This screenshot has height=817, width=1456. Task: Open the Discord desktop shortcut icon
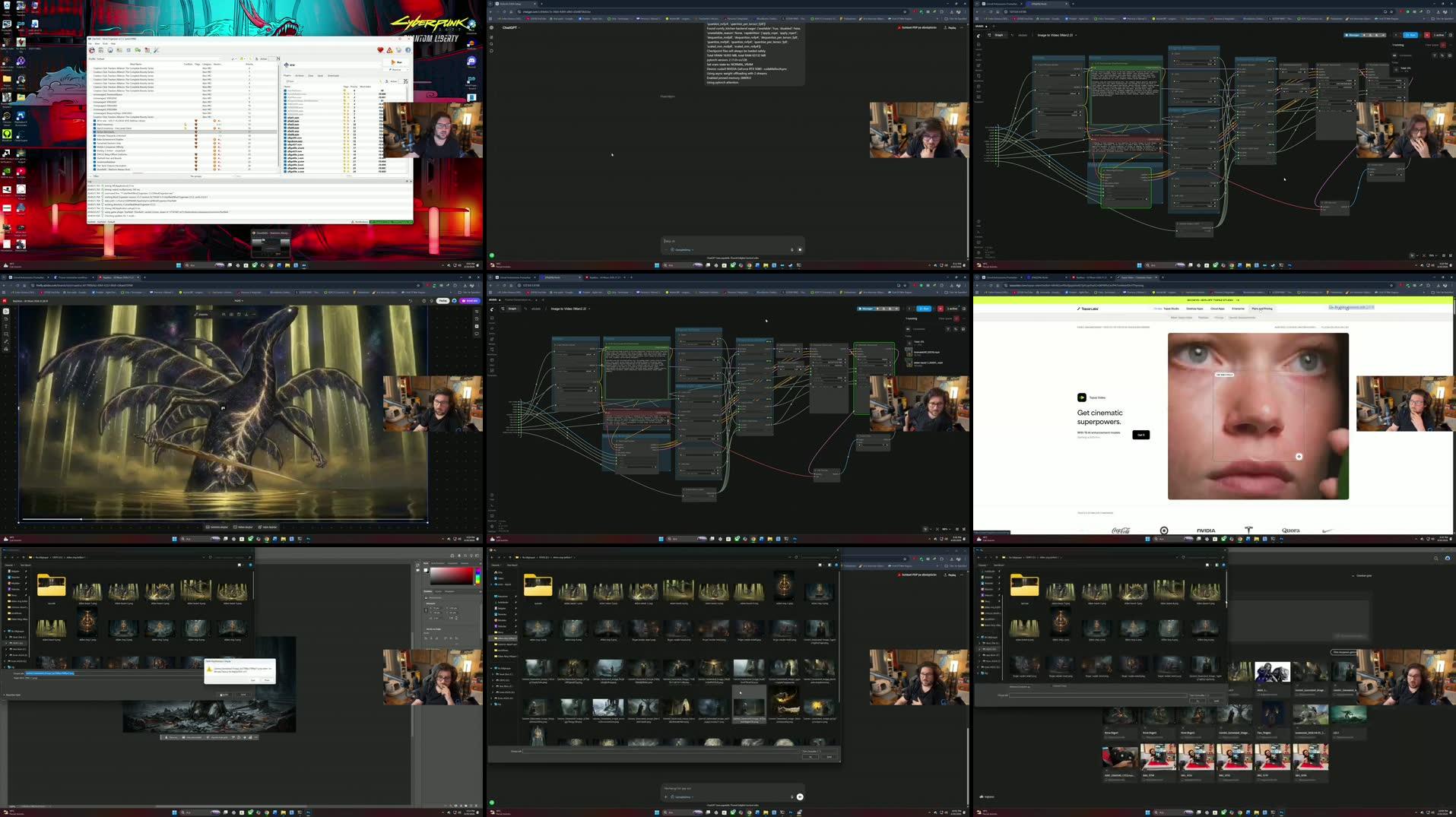click(x=471, y=61)
